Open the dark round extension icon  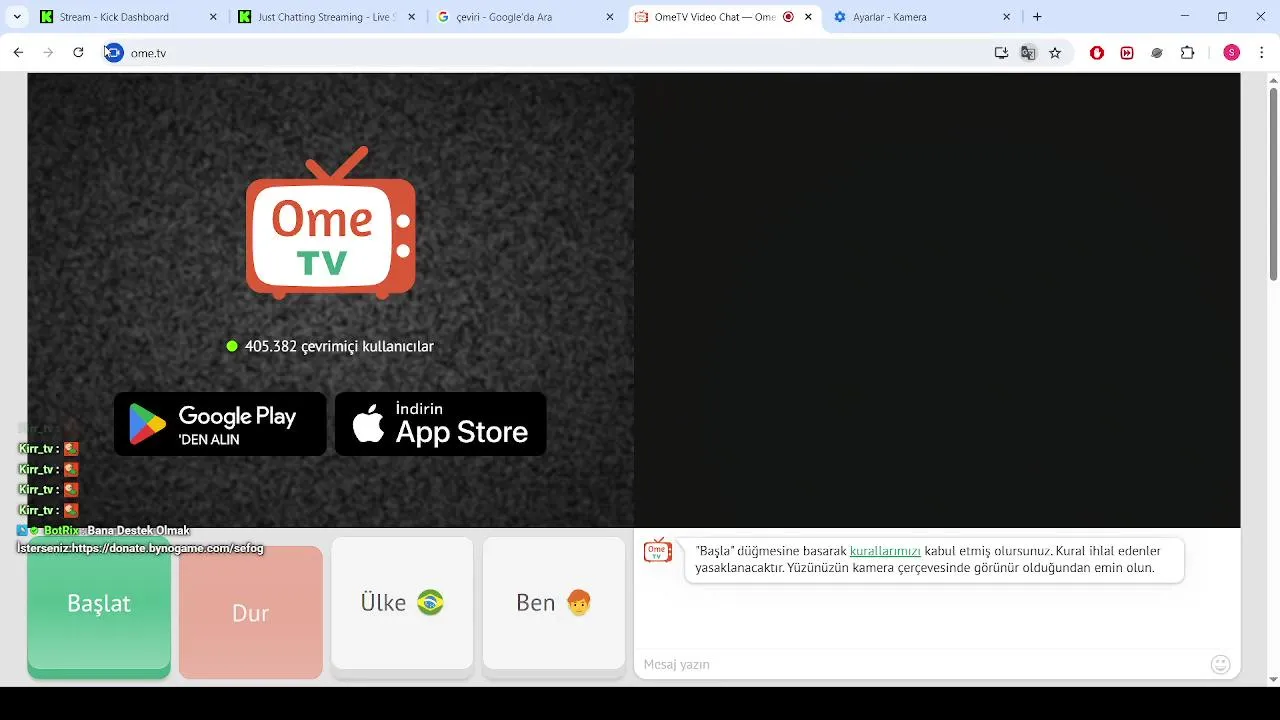click(x=1157, y=53)
